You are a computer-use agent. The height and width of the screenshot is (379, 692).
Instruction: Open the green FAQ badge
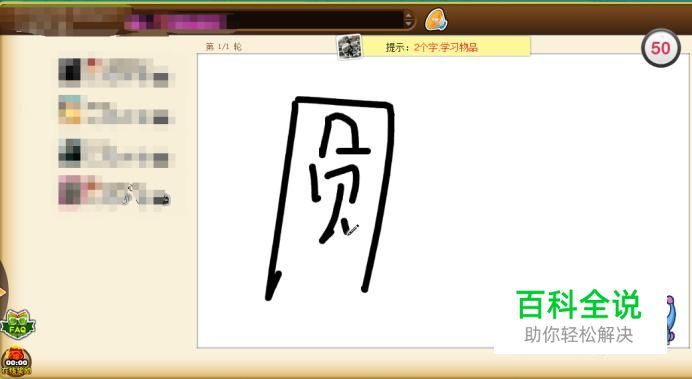click(17, 324)
